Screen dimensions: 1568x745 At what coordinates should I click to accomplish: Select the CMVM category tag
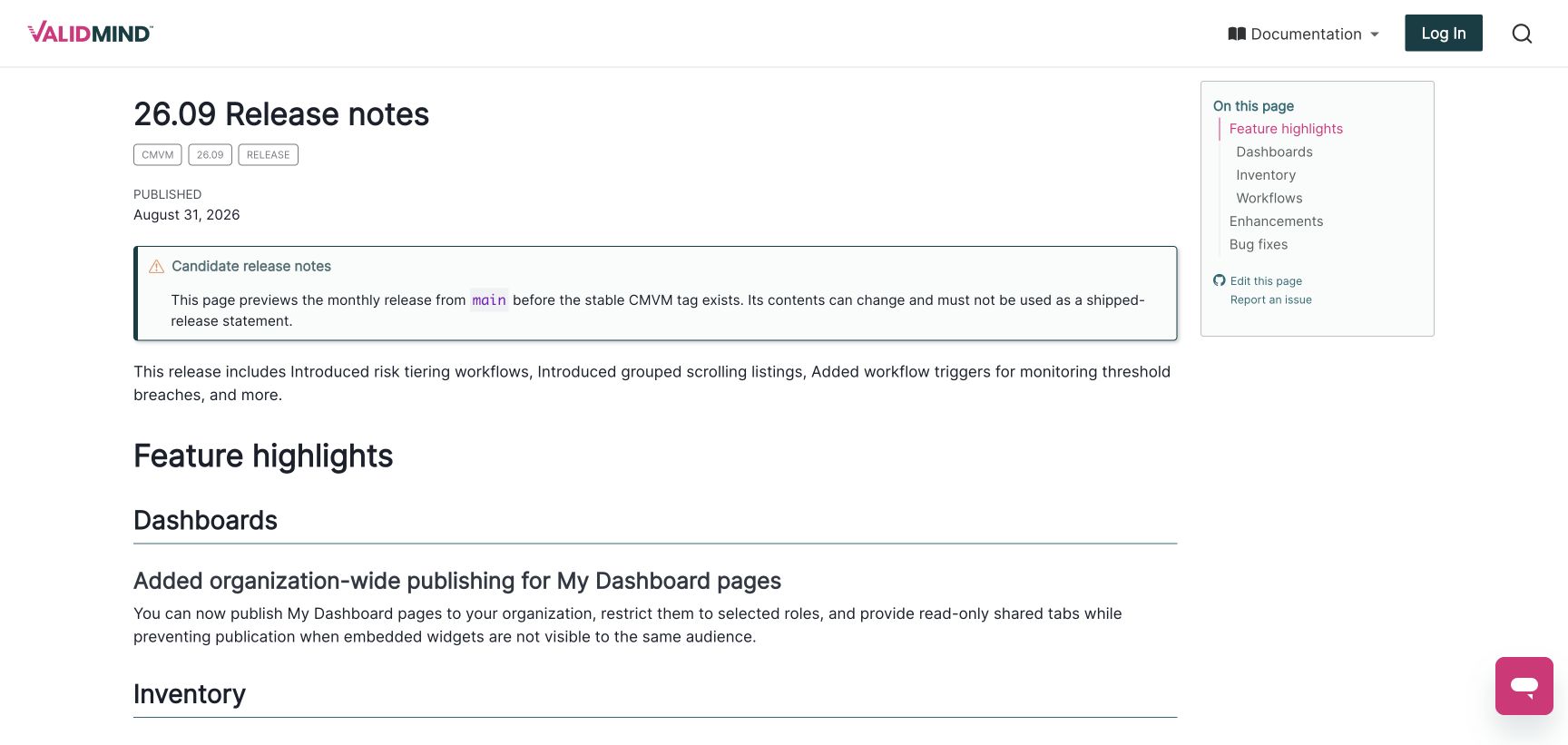(158, 155)
